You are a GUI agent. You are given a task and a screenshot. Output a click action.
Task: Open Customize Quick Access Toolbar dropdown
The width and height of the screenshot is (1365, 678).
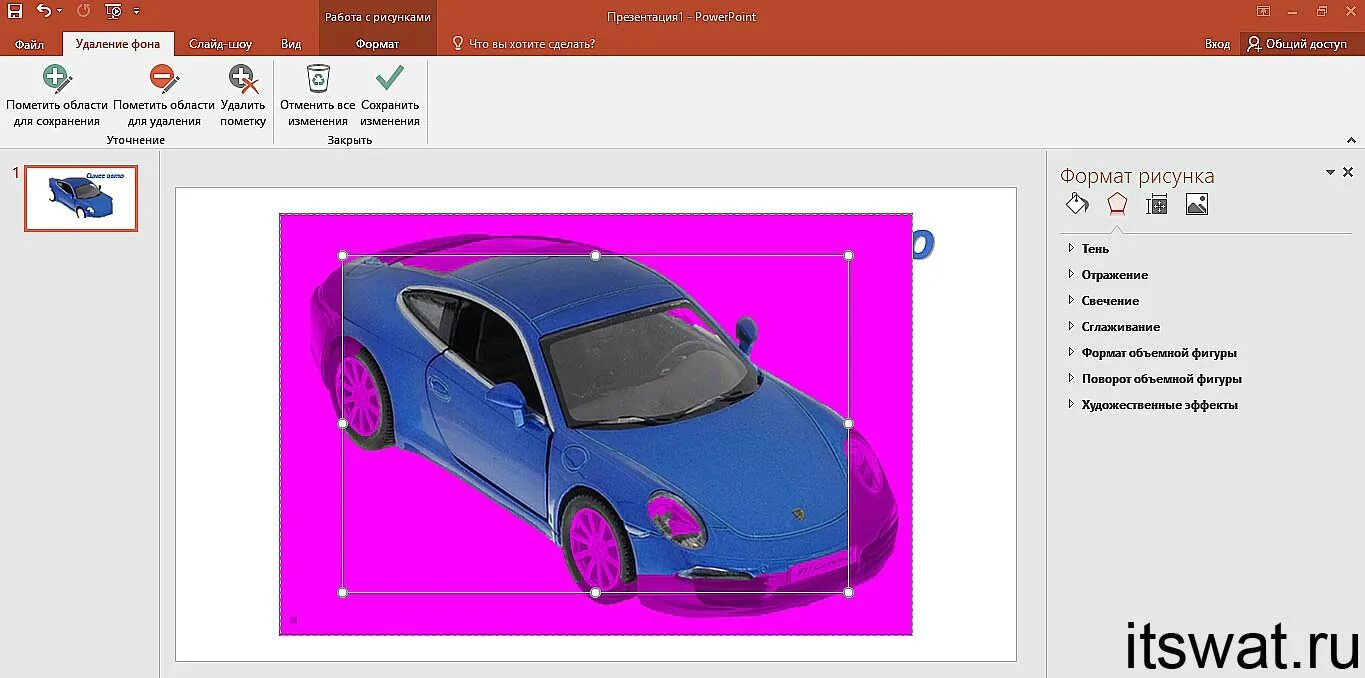pos(136,12)
